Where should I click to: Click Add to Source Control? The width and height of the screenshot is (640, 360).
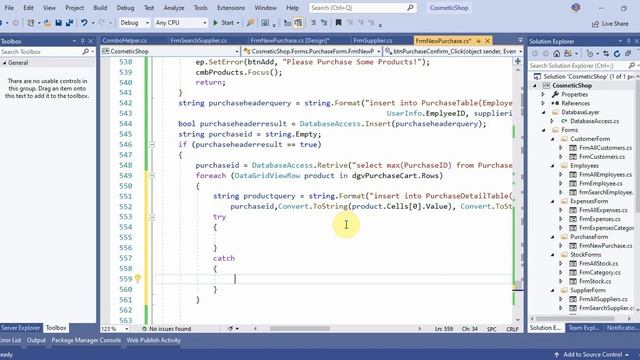click(592, 354)
